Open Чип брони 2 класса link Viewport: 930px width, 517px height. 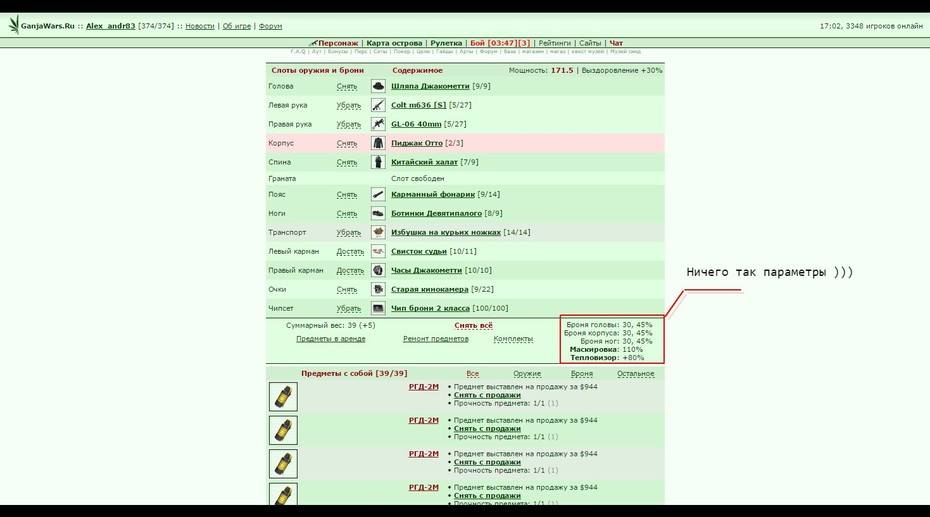pyautogui.click(x=430, y=308)
